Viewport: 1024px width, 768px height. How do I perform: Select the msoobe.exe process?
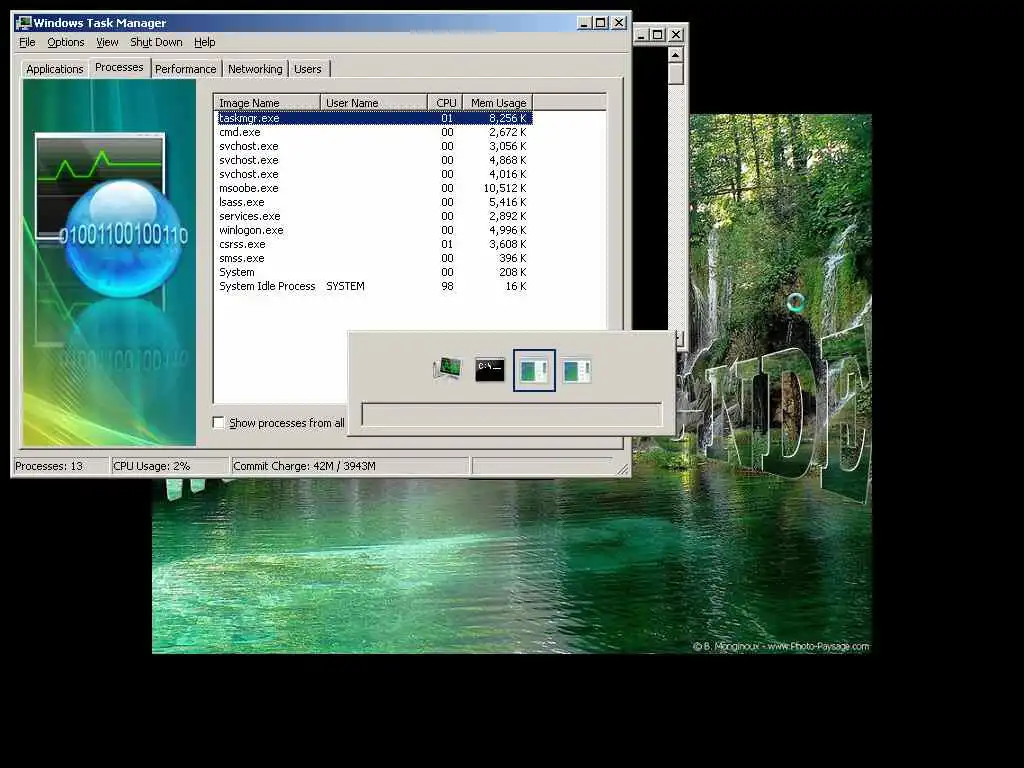[374, 188]
